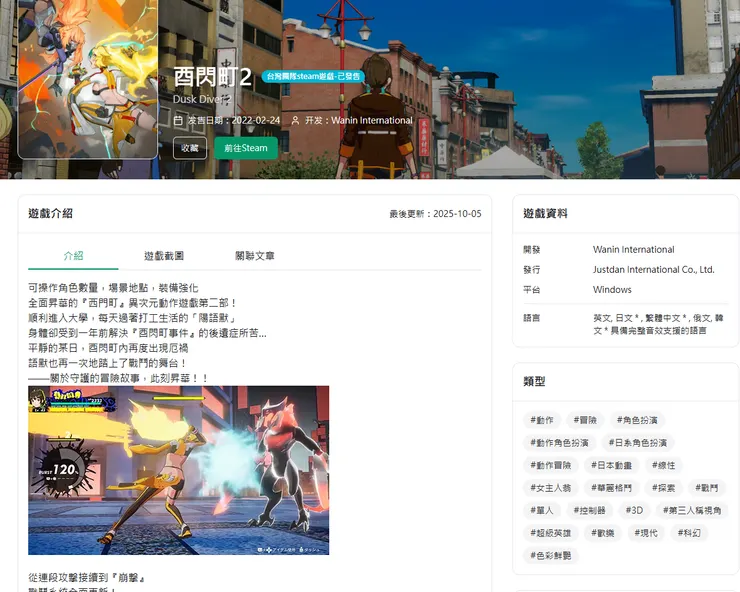Select the #角色扮演 tag
This screenshot has width=740, height=592.
pos(637,420)
